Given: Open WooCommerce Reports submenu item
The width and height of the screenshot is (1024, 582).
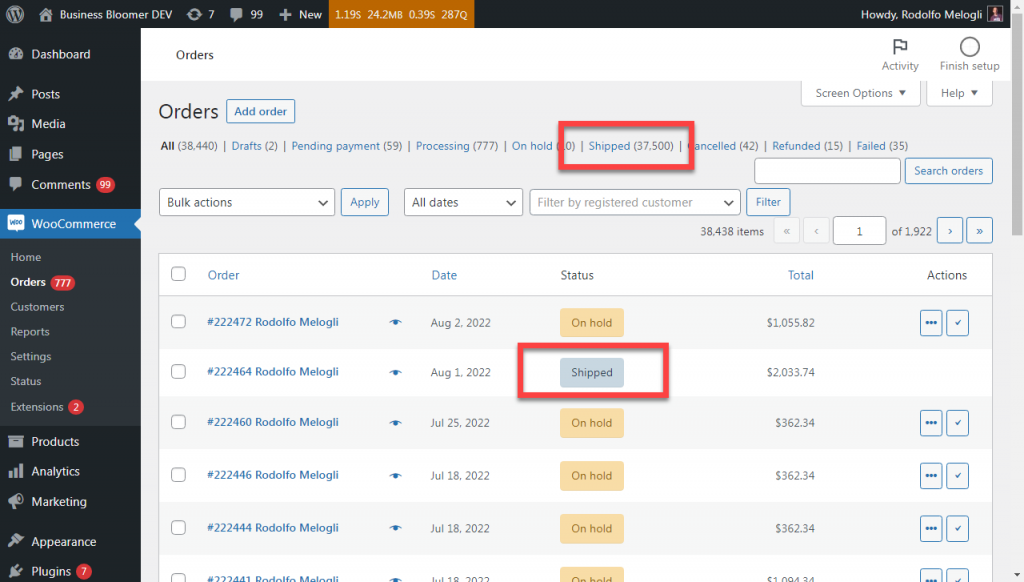Looking at the screenshot, I should coord(30,332).
